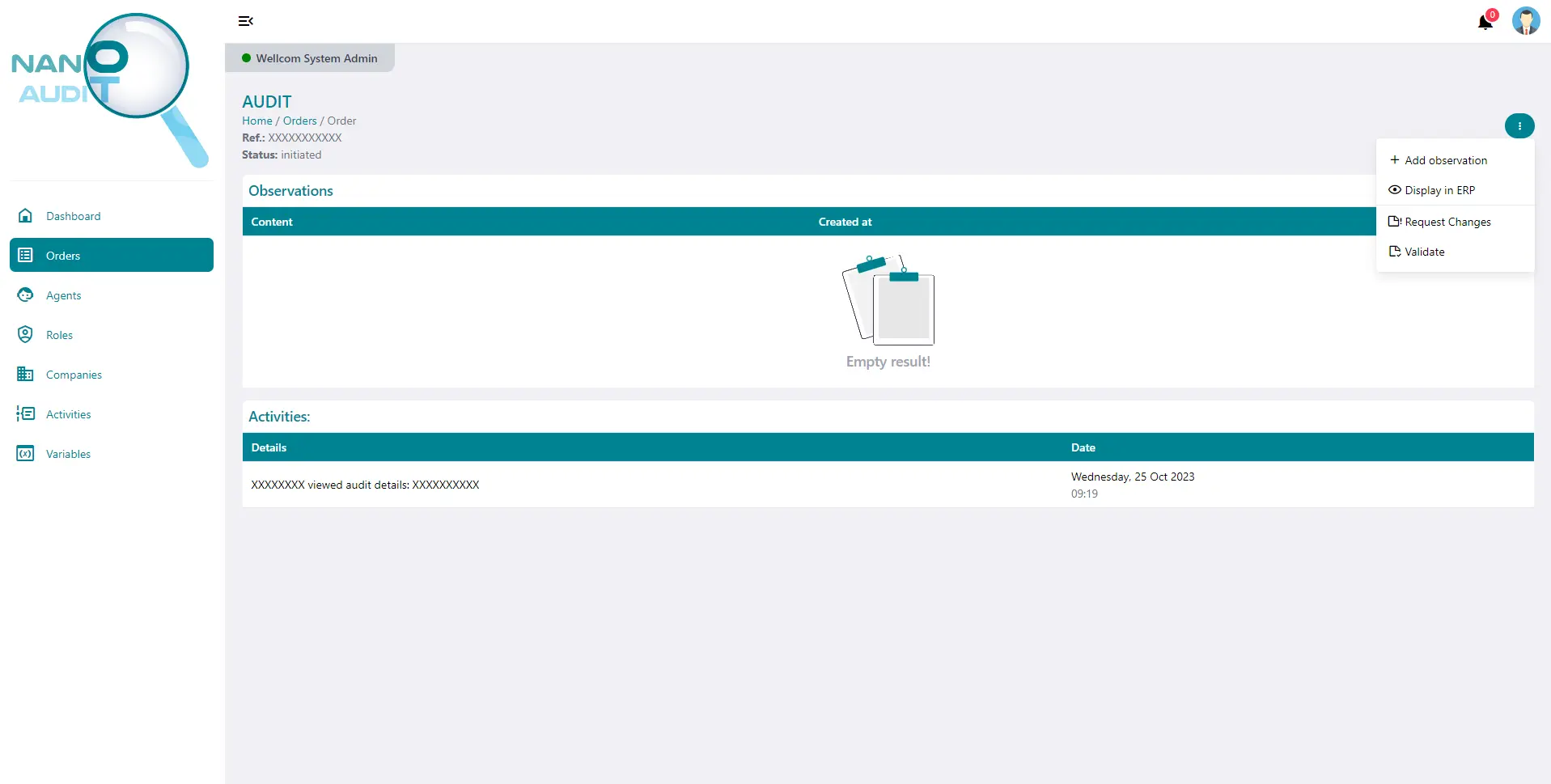This screenshot has height=784, width=1551.
Task: Select the Display in ERP eye icon
Action: point(1395,189)
